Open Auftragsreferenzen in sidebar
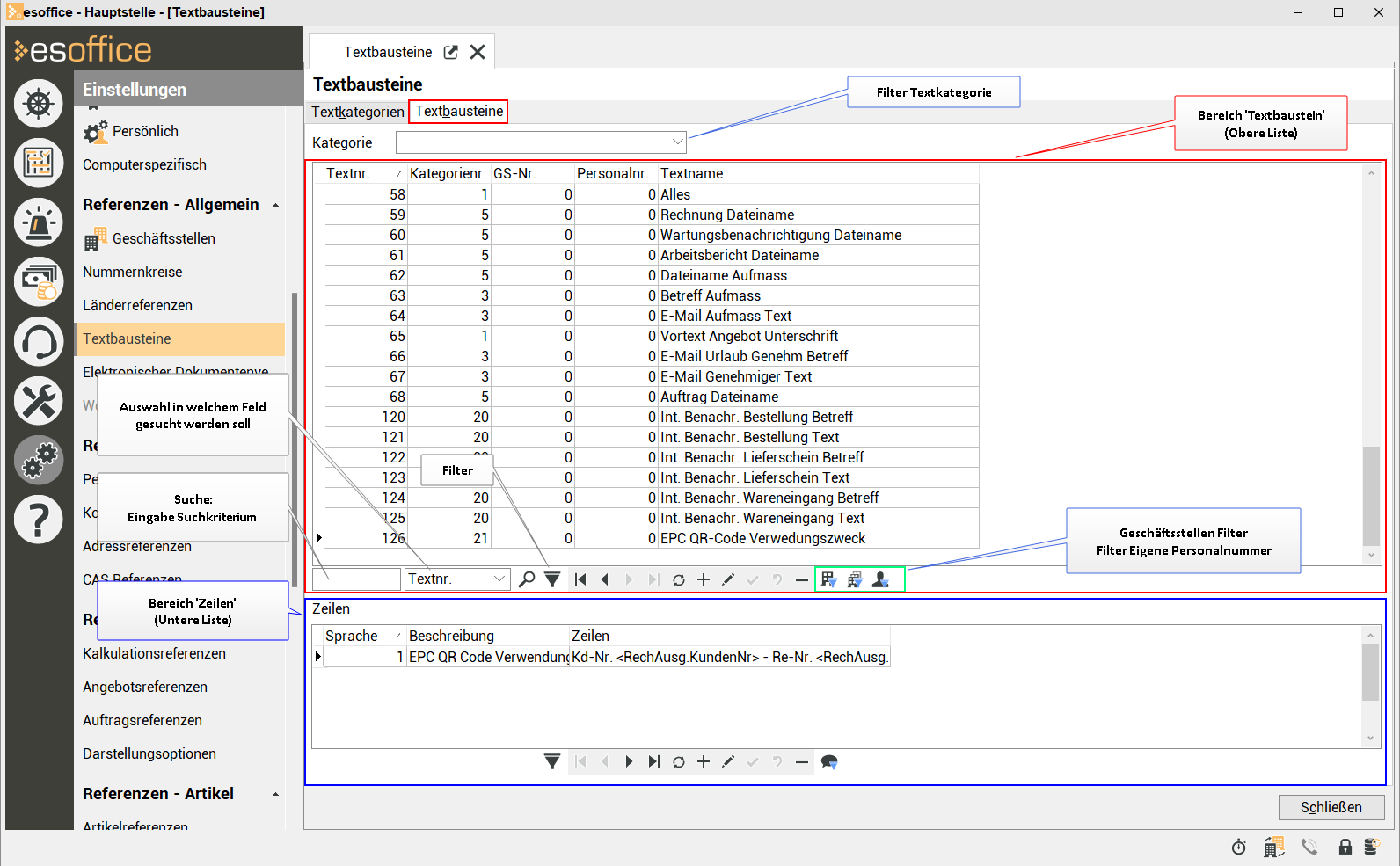The width and height of the screenshot is (1400, 866). pyautogui.click(x=142, y=720)
